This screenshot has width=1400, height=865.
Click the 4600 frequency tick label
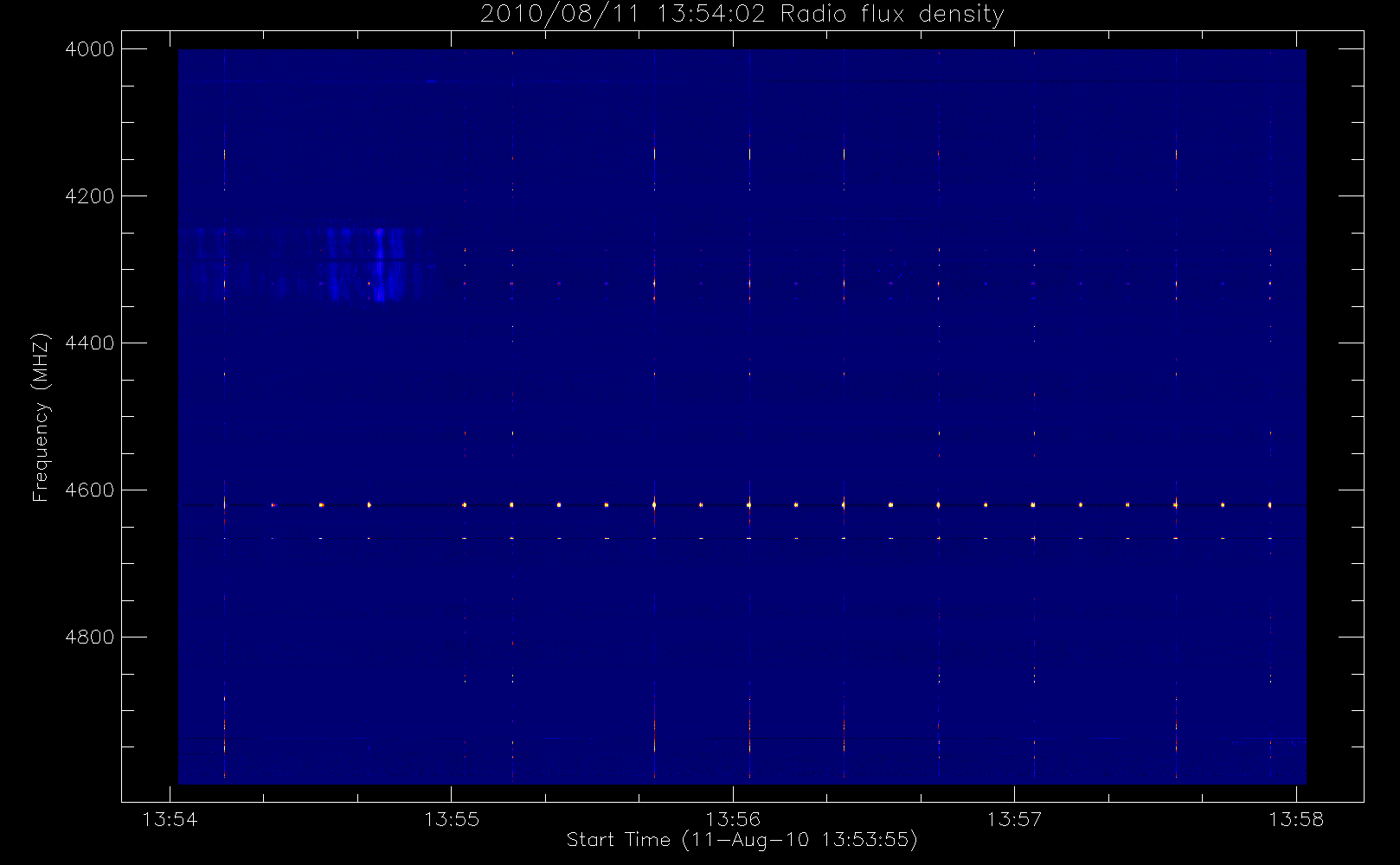click(x=90, y=490)
